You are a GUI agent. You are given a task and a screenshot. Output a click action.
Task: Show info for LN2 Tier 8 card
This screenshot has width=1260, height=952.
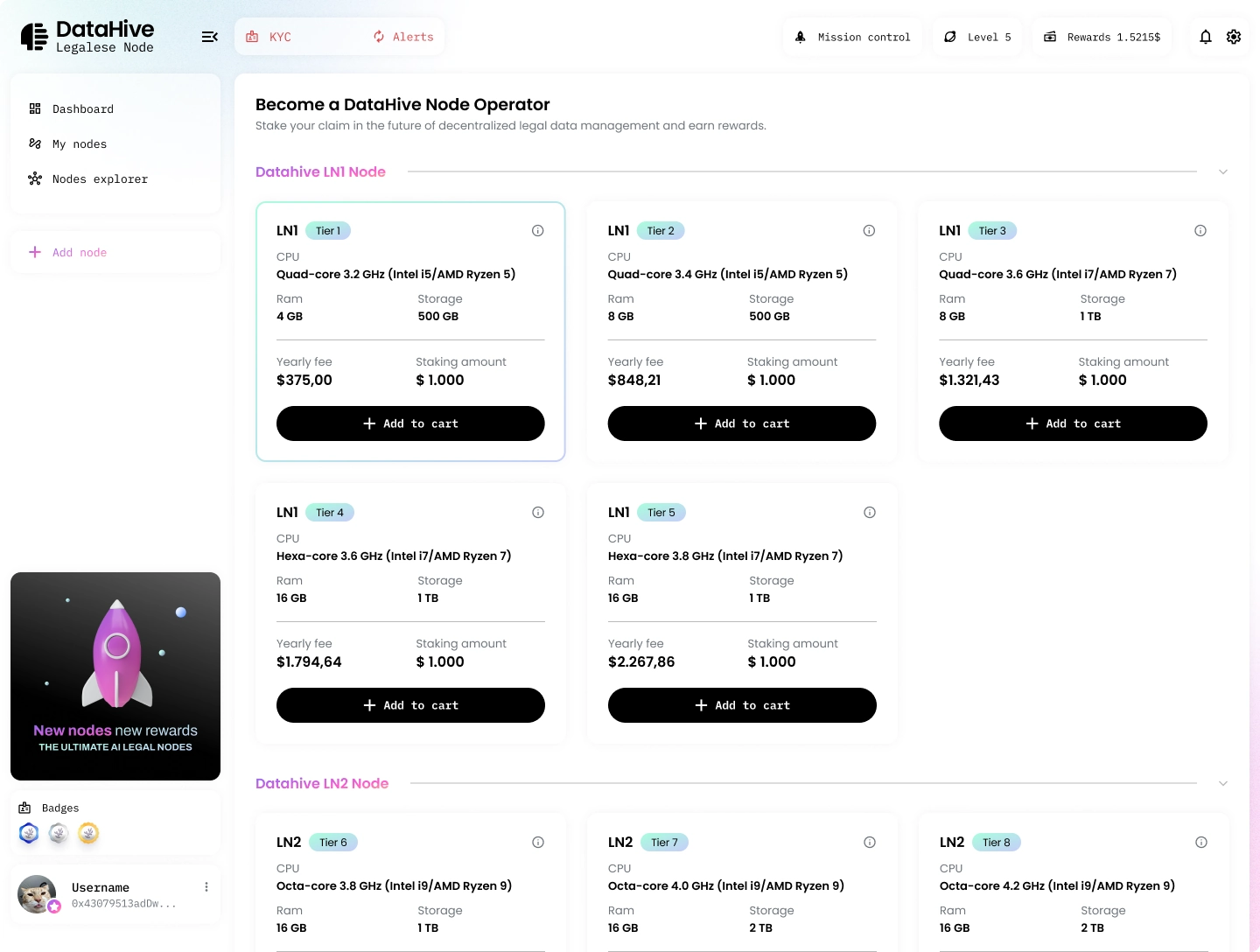tap(1201, 843)
